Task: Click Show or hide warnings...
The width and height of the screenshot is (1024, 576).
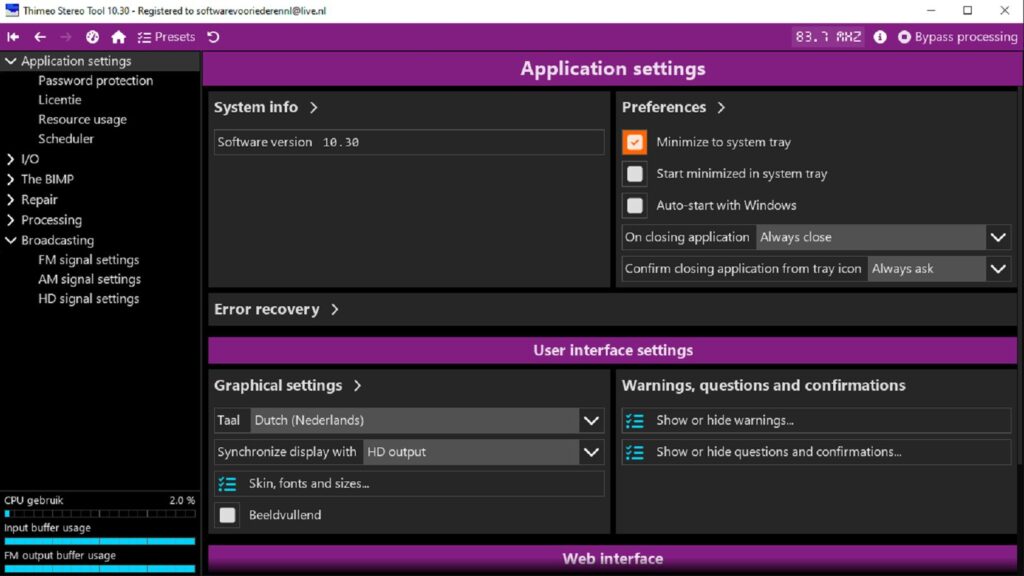Action: point(816,421)
